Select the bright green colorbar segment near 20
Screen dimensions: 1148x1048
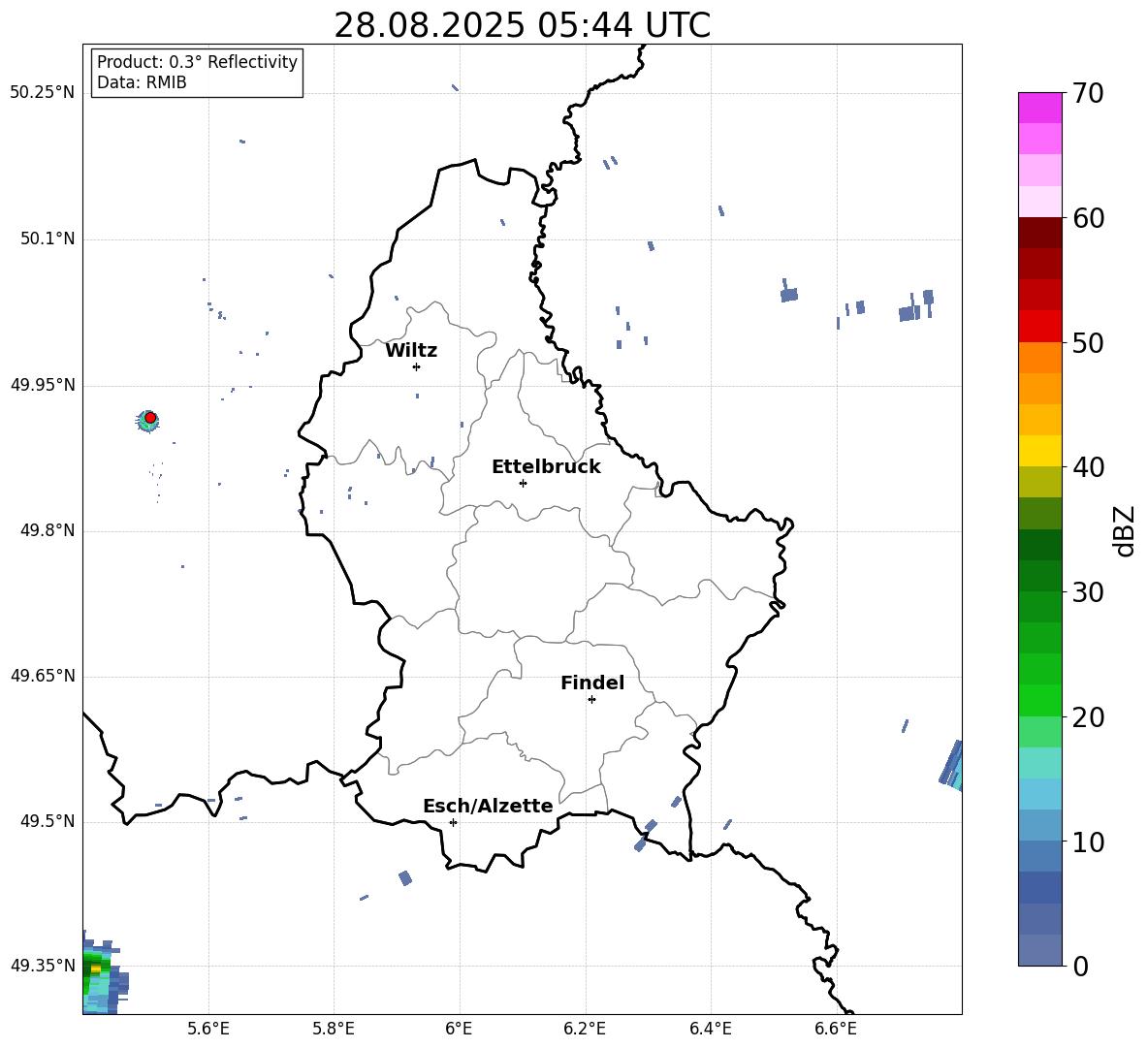(1039, 700)
